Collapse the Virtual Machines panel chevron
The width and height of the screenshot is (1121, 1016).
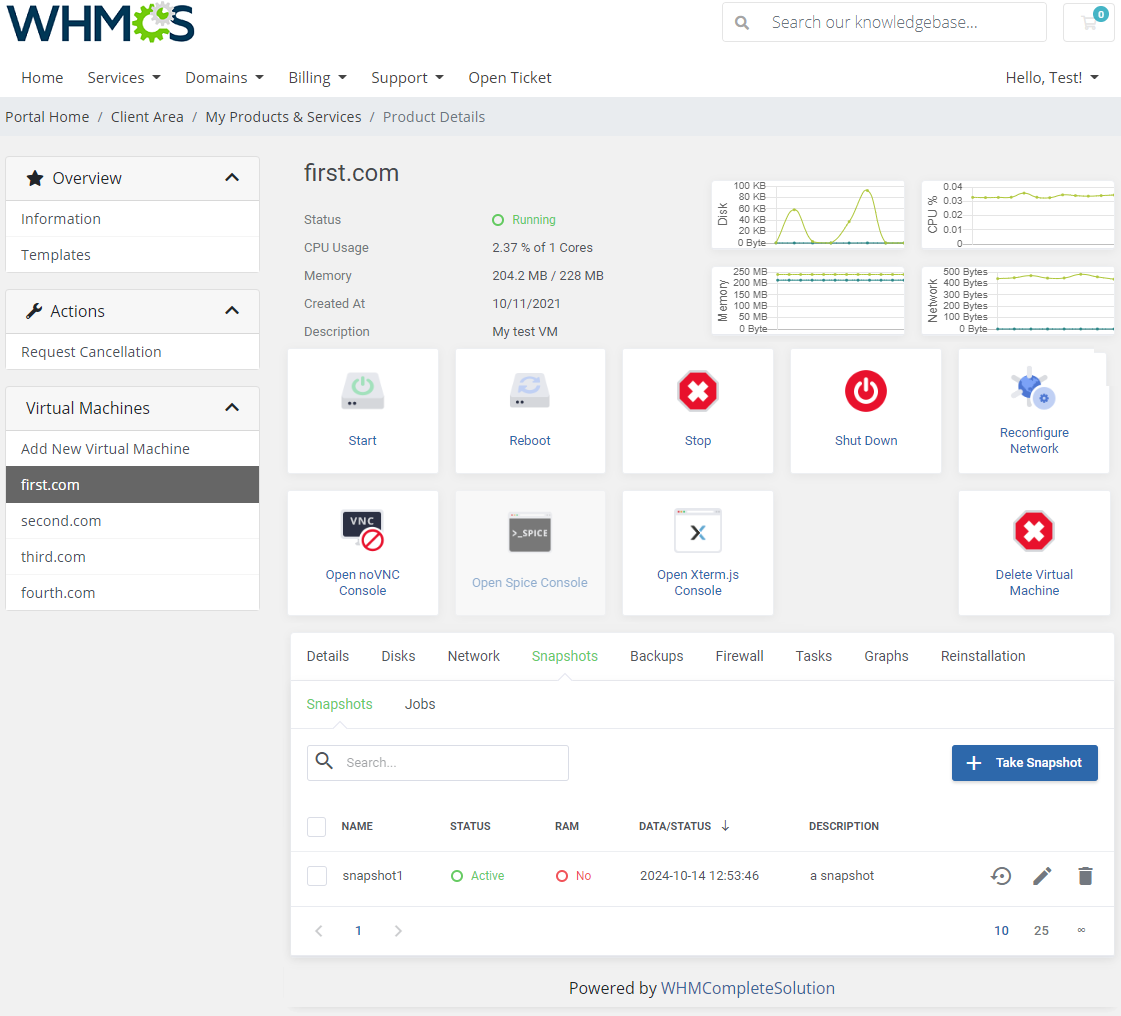click(x=232, y=408)
